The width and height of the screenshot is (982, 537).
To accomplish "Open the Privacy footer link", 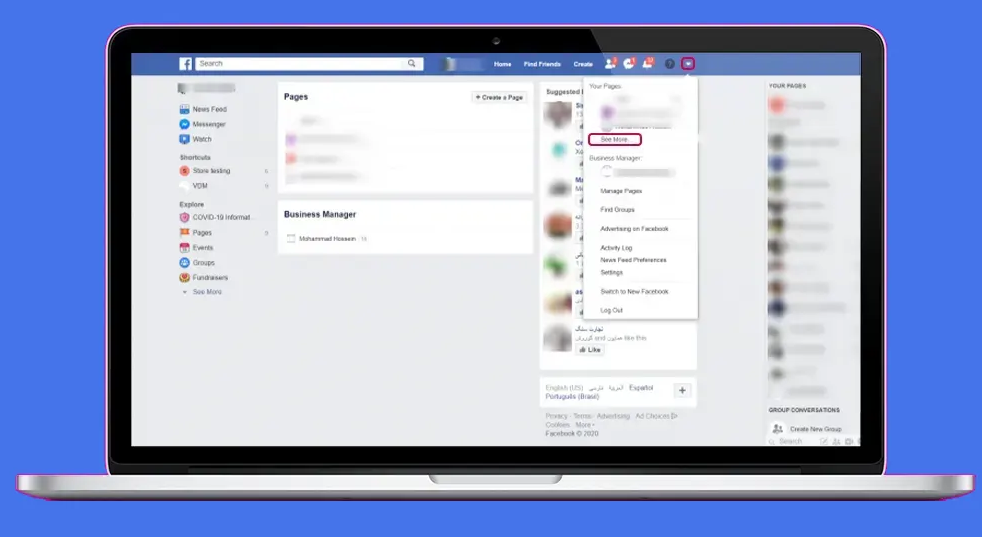I will (556, 416).
